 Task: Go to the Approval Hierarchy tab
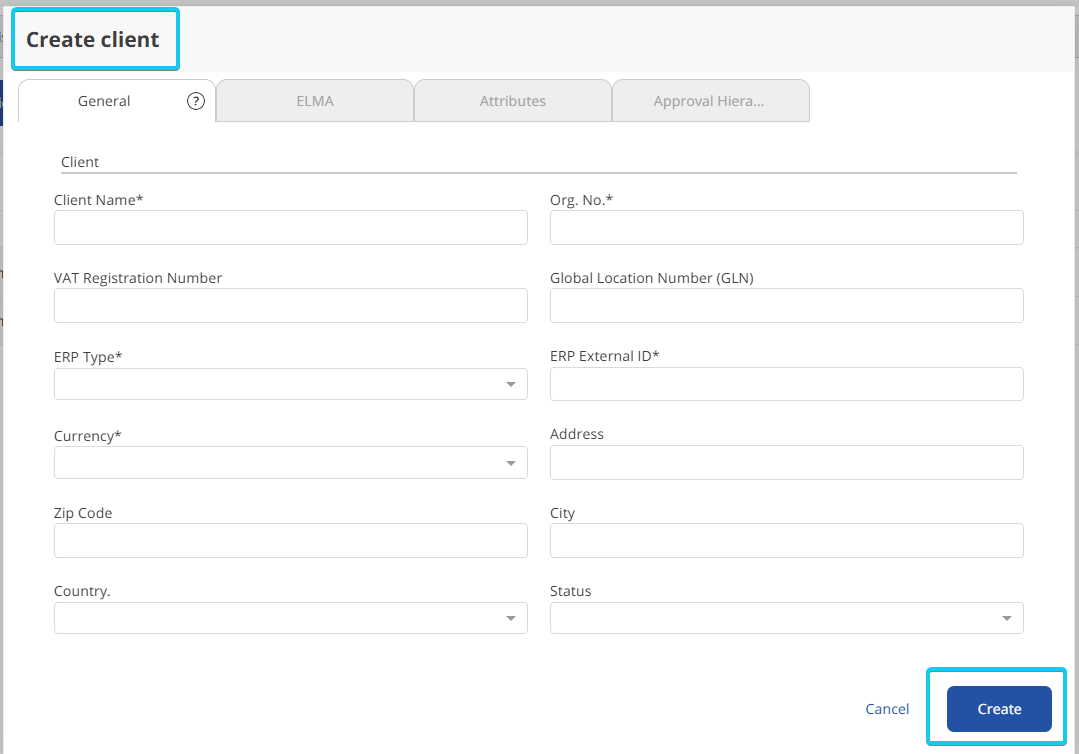click(710, 101)
